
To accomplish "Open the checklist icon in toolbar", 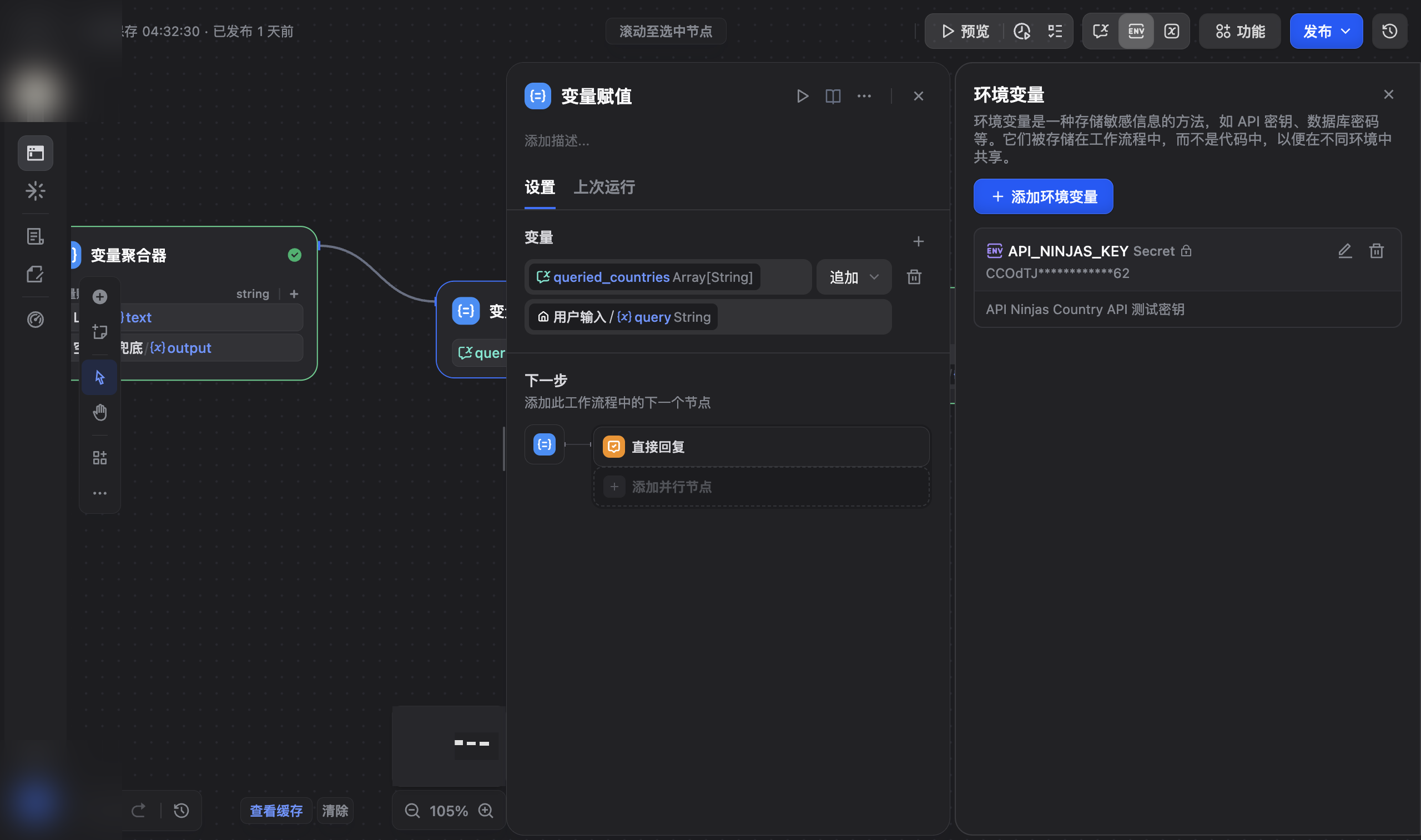I will pyautogui.click(x=1055, y=31).
